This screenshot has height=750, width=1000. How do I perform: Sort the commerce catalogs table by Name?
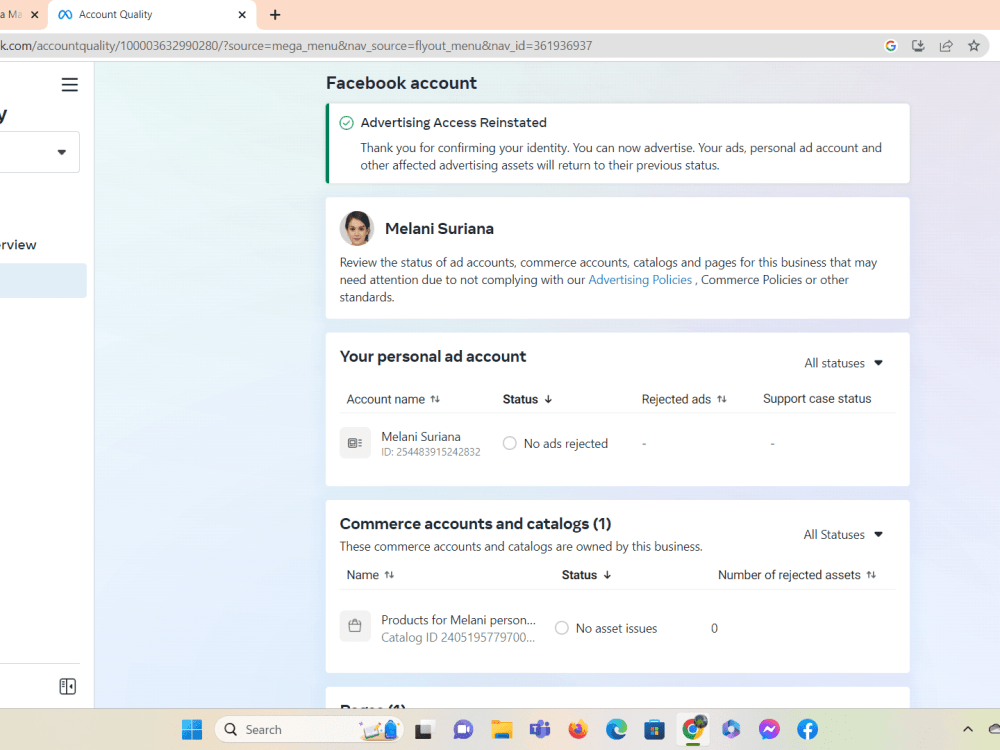coord(371,575)
